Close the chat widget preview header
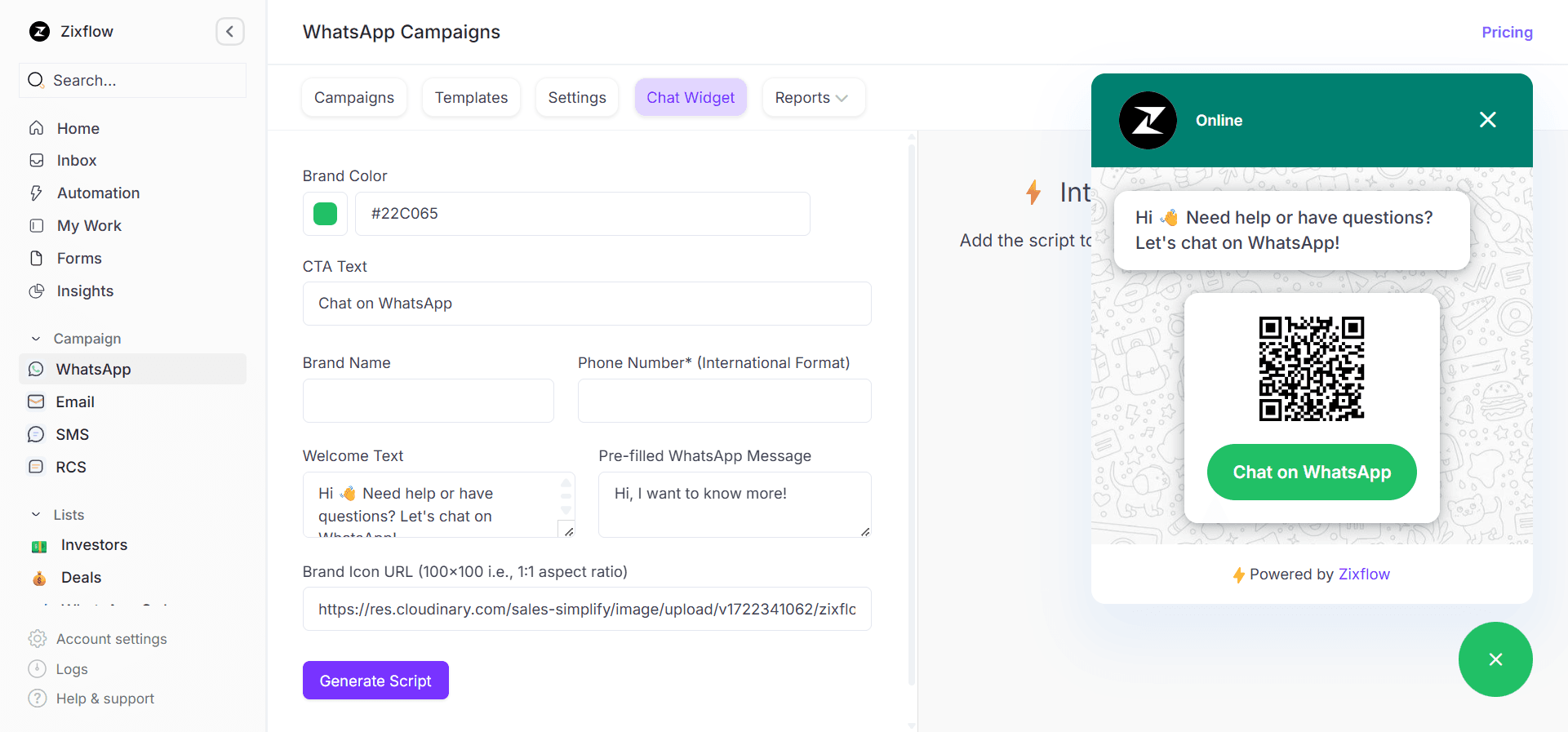This screenshot has width=1568, height=732. coord(1487,120)
